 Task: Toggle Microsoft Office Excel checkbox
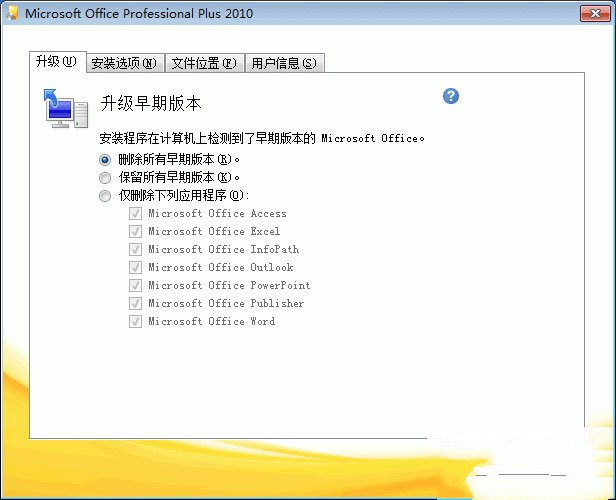(x=135, y=231)
